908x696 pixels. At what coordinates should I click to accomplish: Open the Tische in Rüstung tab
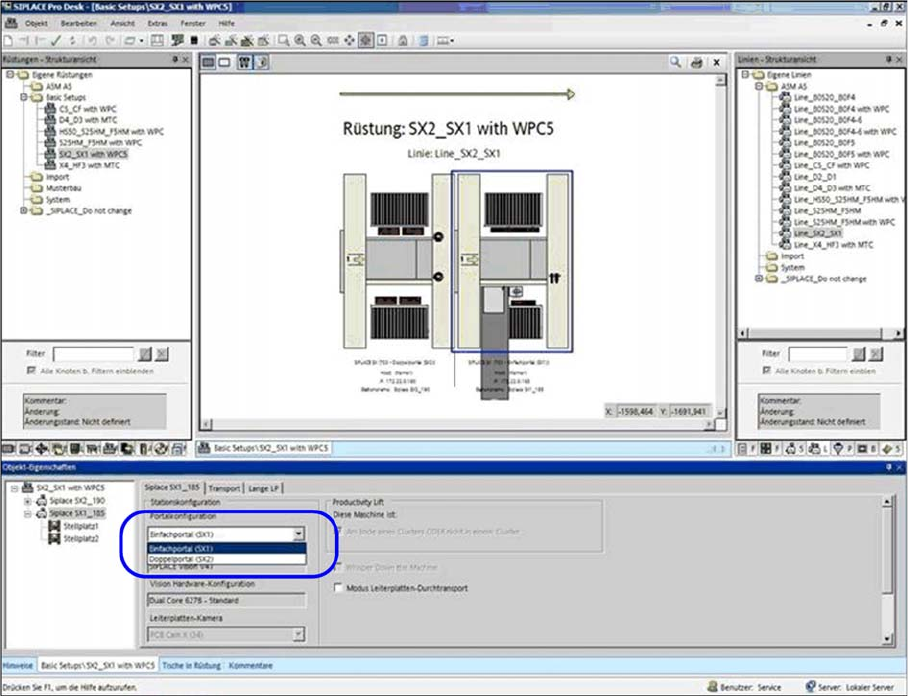[x=191, y=664]
